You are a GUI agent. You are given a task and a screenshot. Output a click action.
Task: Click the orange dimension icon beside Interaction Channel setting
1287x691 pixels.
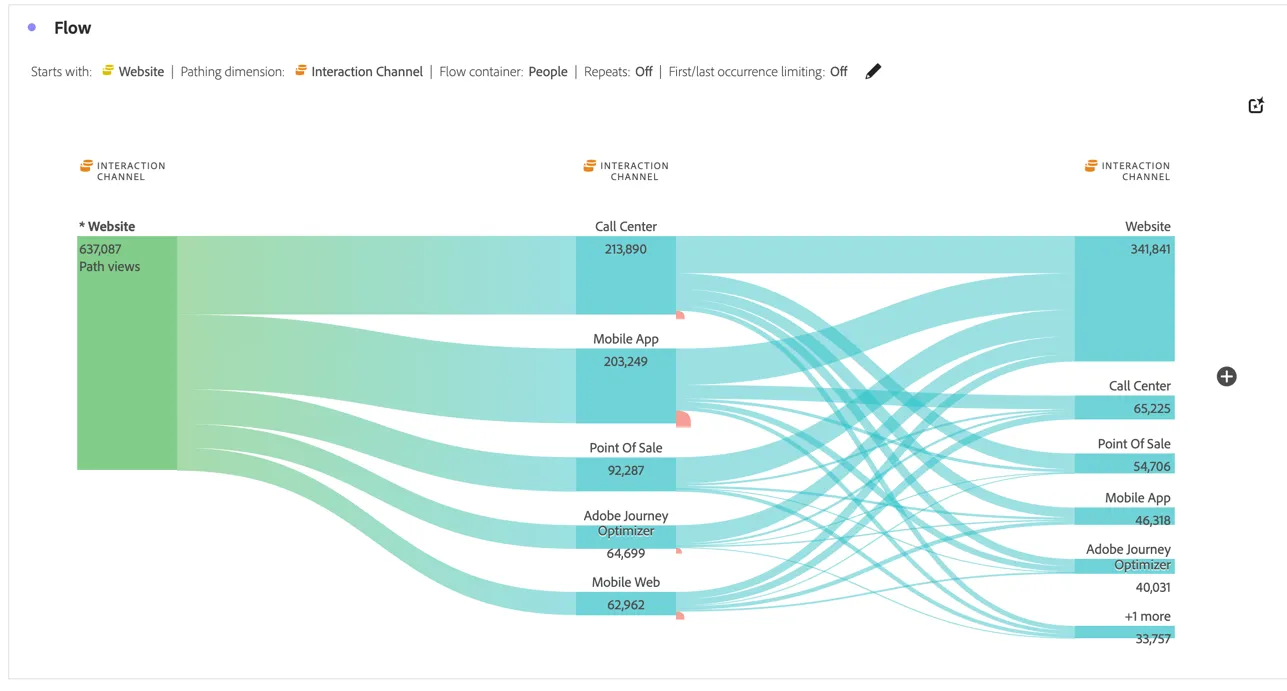click(300, 71)
